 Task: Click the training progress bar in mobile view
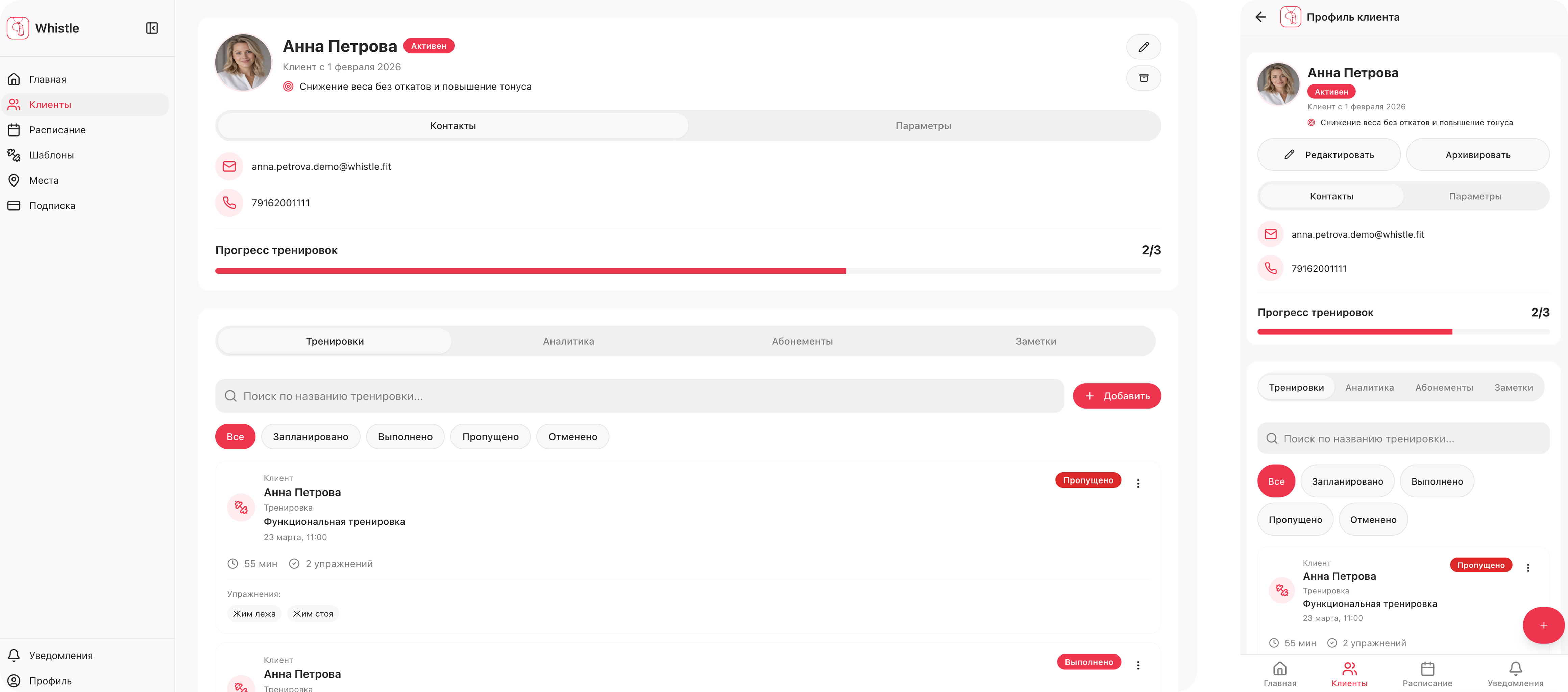click(1403, 332)
